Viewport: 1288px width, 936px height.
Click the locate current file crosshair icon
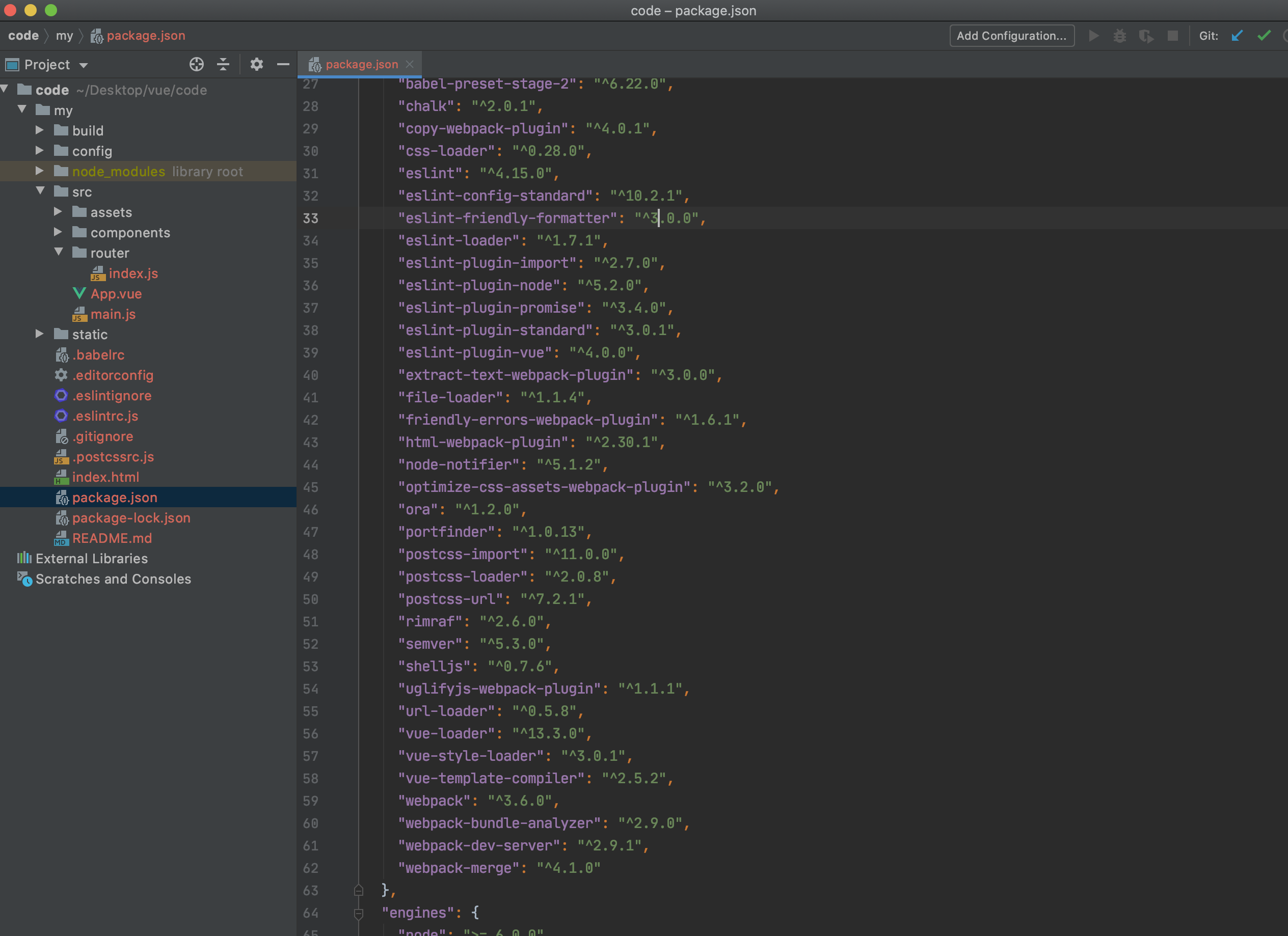point(197,65)
